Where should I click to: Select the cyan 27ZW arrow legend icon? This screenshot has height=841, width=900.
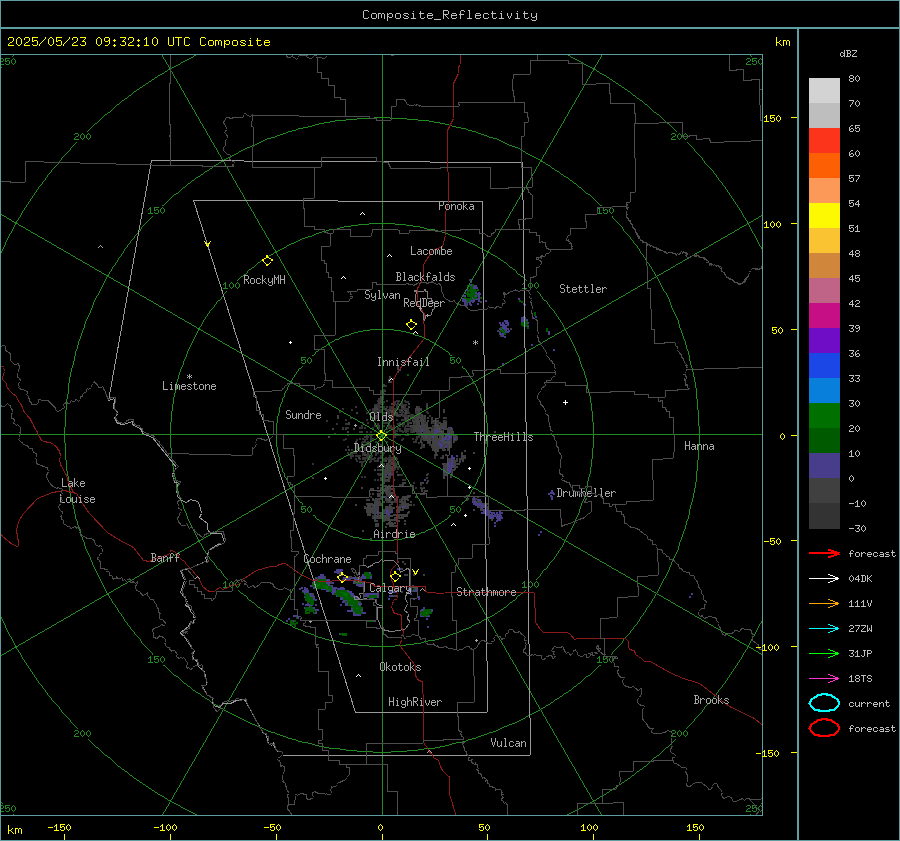824,629
